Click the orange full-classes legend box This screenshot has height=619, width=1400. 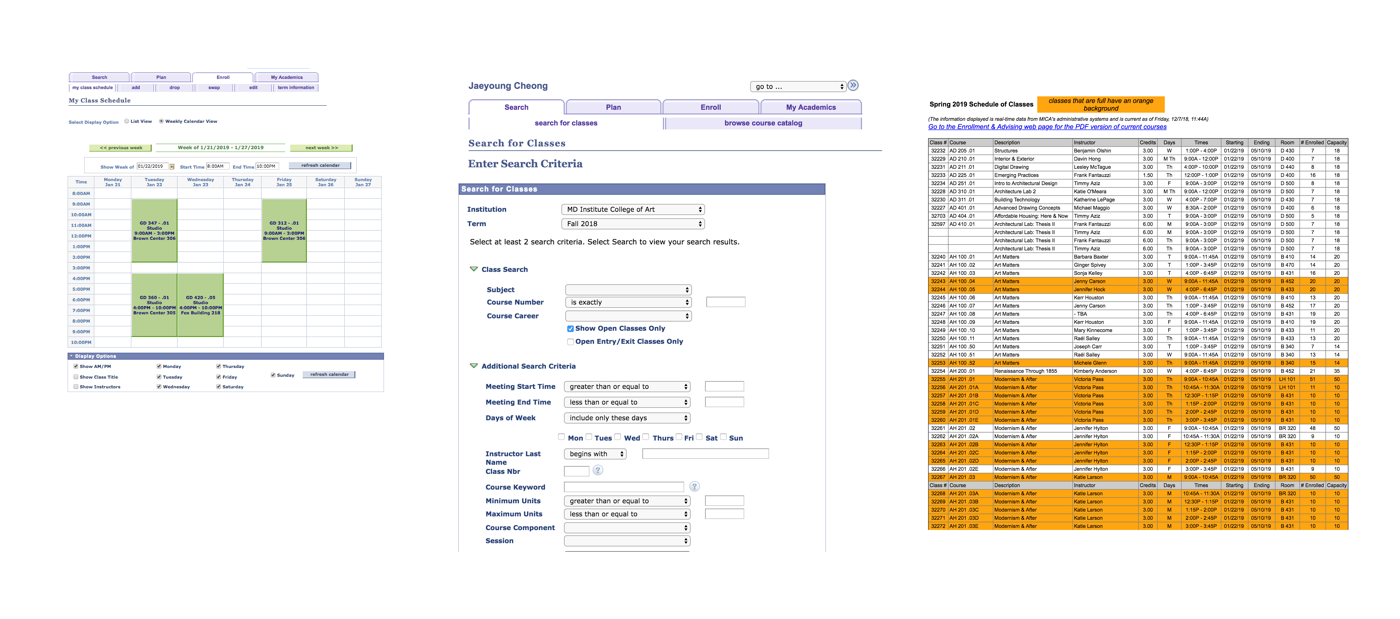click(x=1100, y=104)
